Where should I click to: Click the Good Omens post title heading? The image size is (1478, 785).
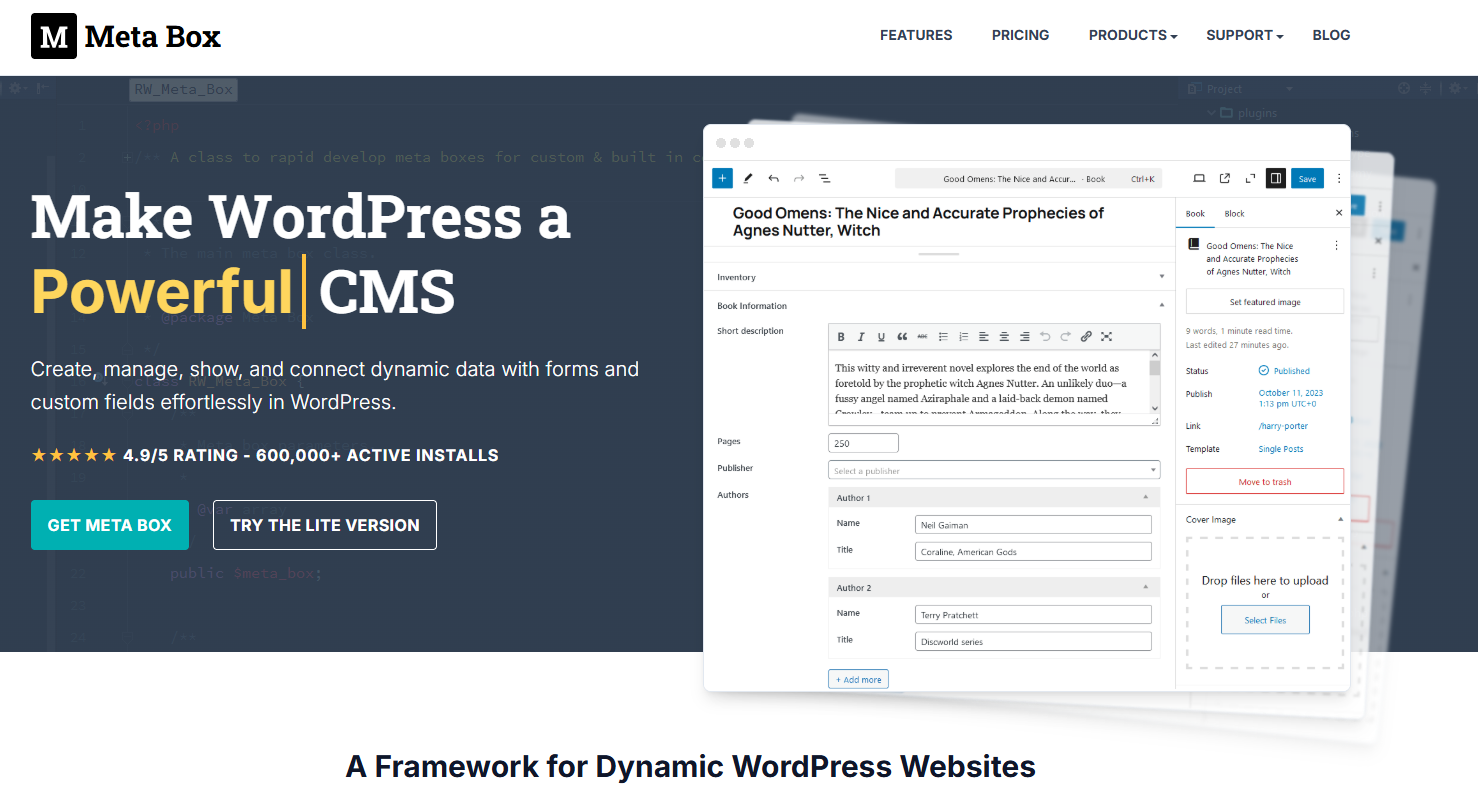point(918,222)
